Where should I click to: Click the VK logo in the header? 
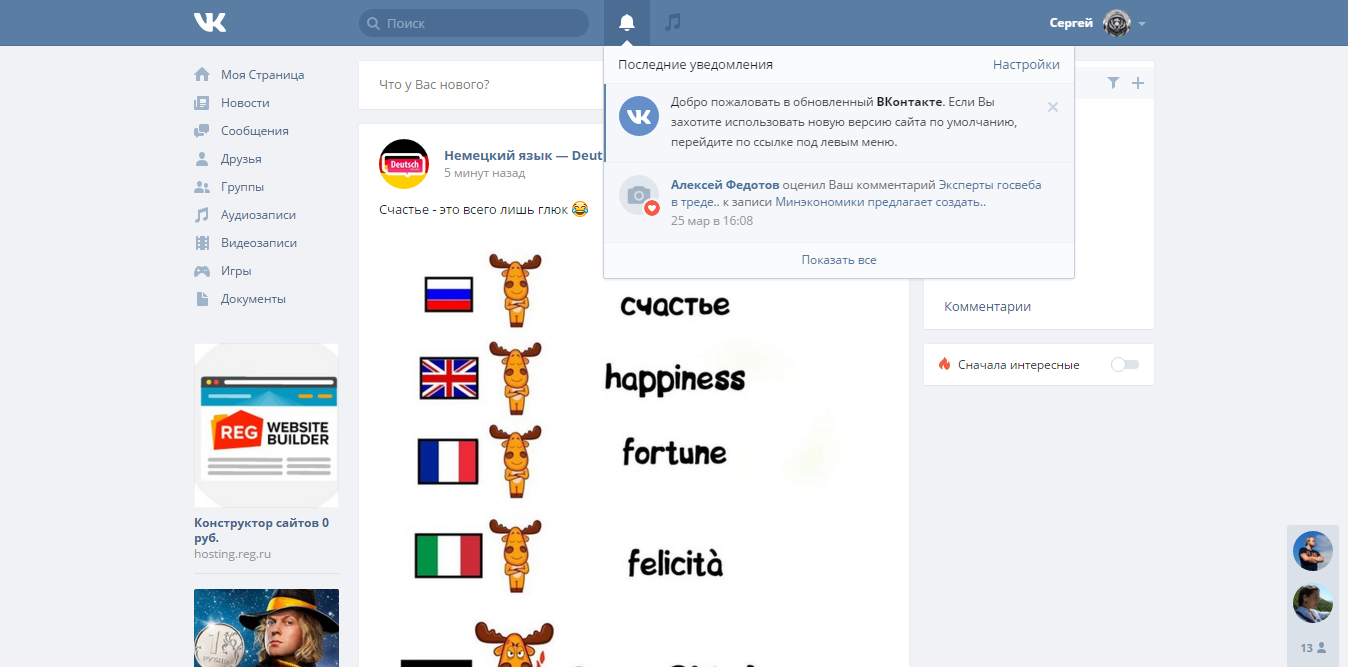tap(210, 22)
